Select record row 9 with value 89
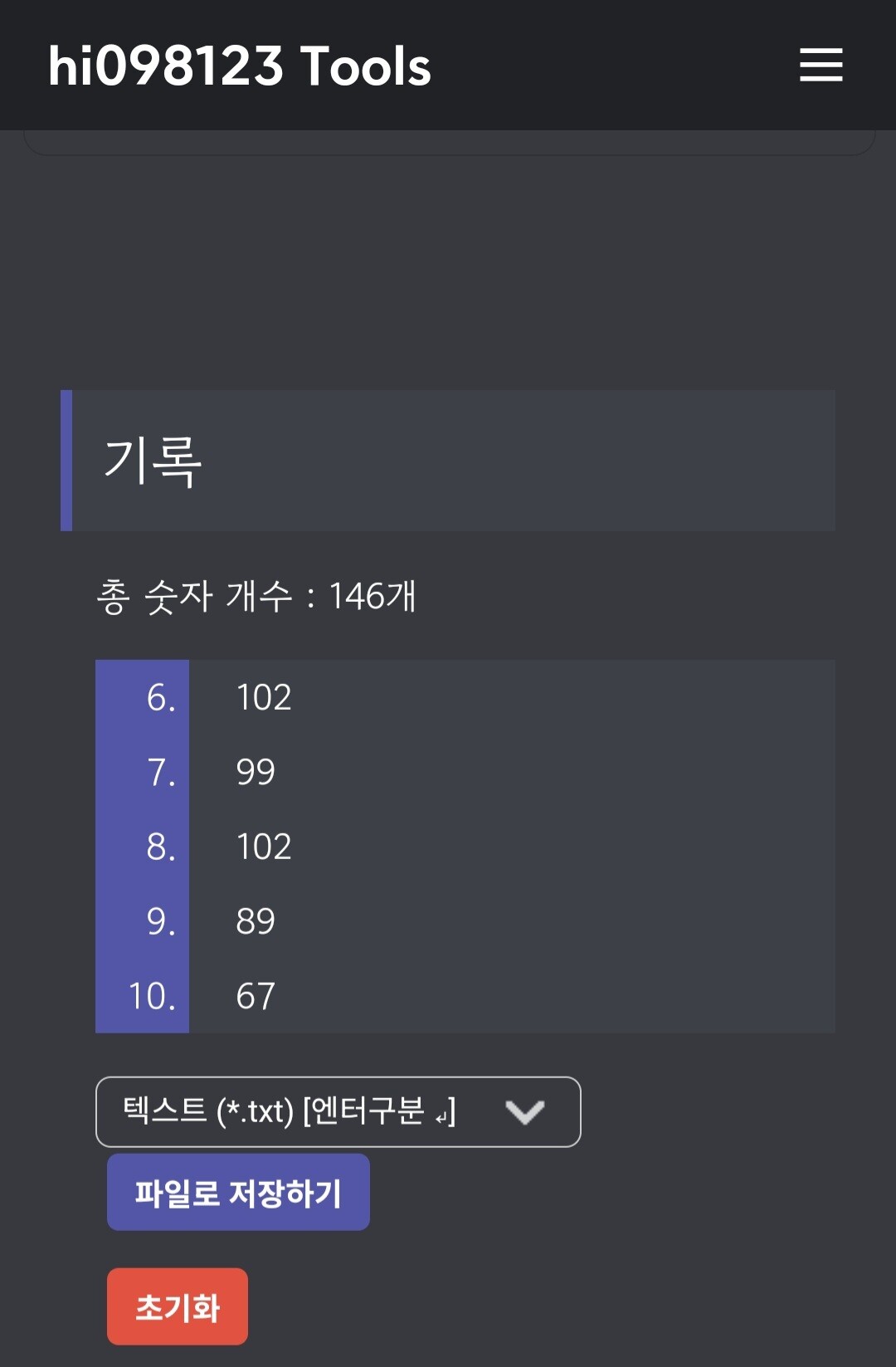Screen dimensions: 896x1367 point(465,921)
